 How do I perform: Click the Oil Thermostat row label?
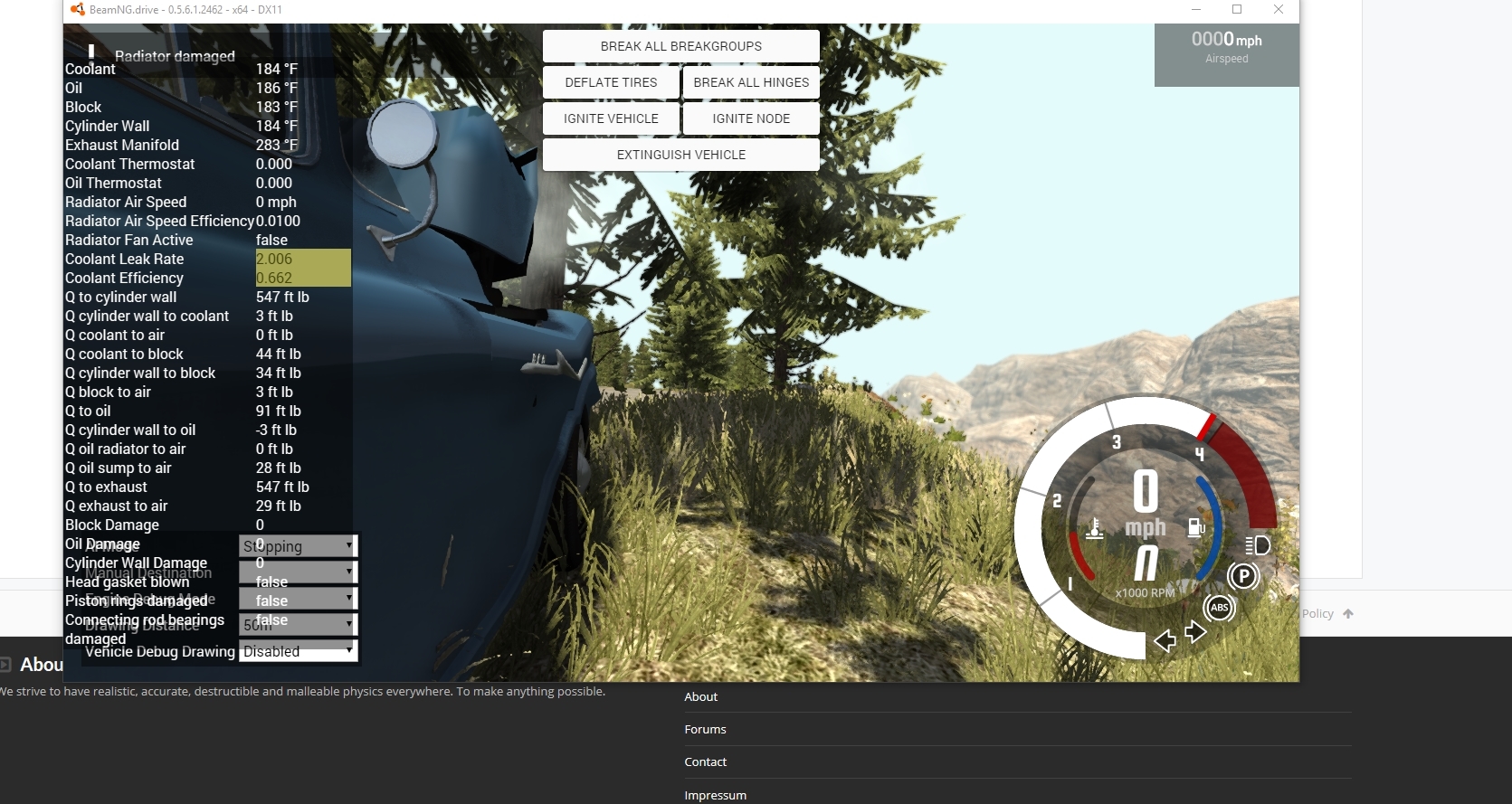[x=113, y=183]
